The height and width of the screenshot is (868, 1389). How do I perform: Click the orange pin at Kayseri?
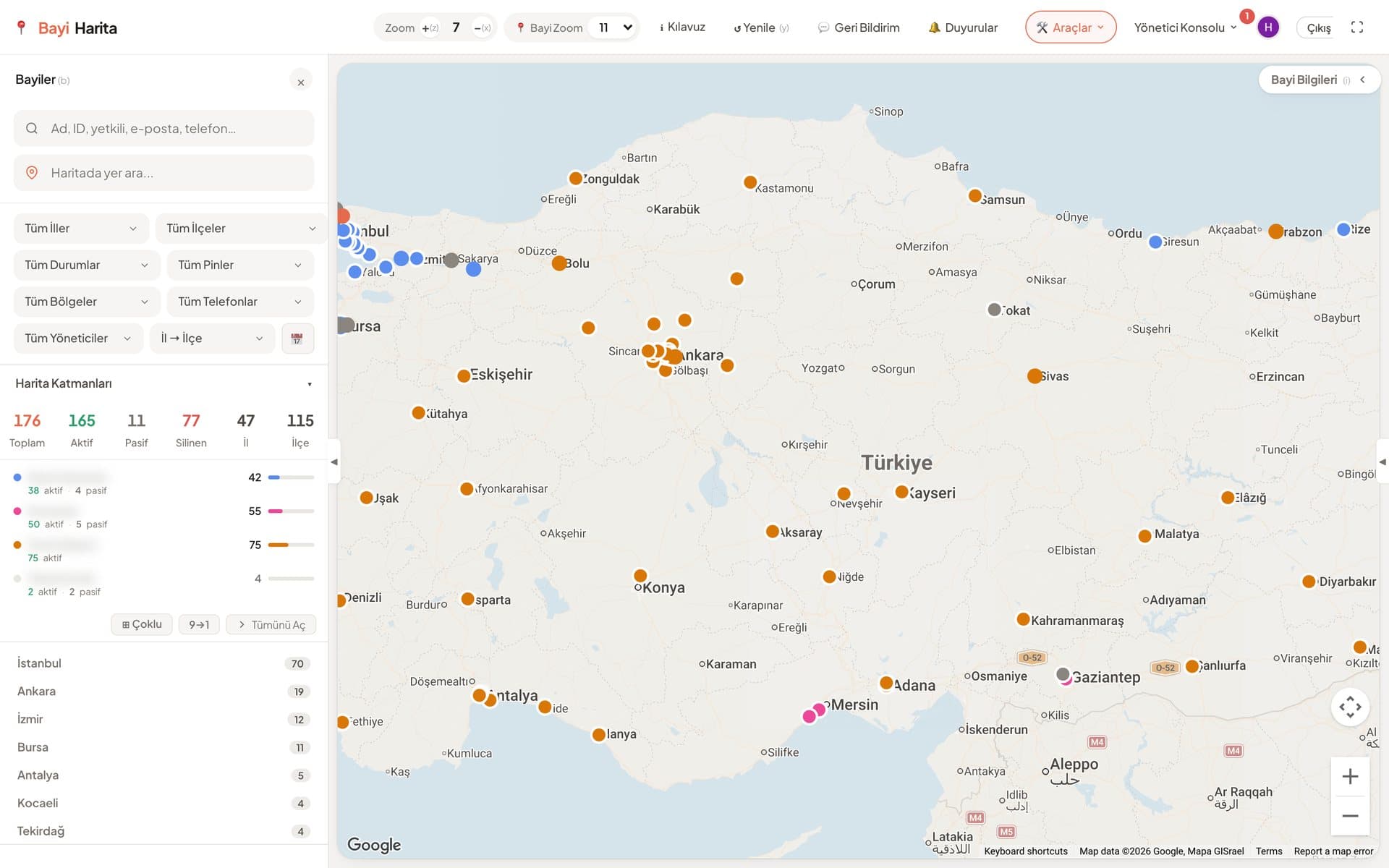point(901,492)
